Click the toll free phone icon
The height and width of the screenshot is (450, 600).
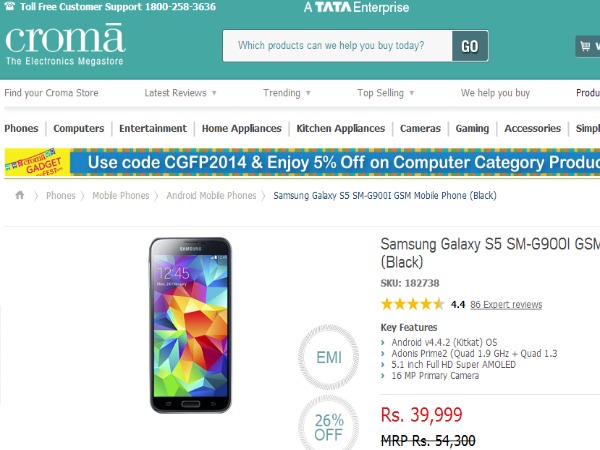pyautogui.click(x=9, y=6)
